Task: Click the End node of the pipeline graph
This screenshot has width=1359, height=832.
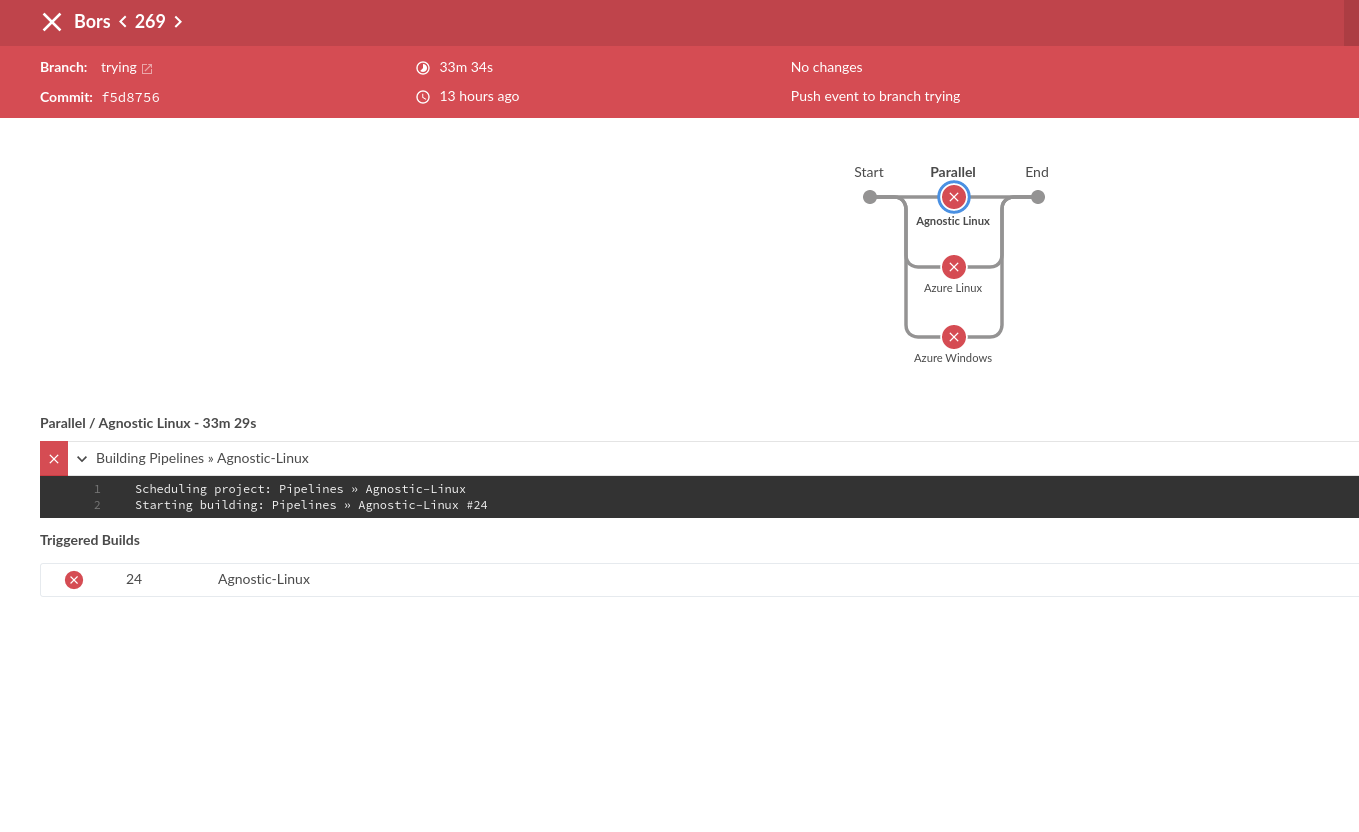Action: pos(1037,197)
